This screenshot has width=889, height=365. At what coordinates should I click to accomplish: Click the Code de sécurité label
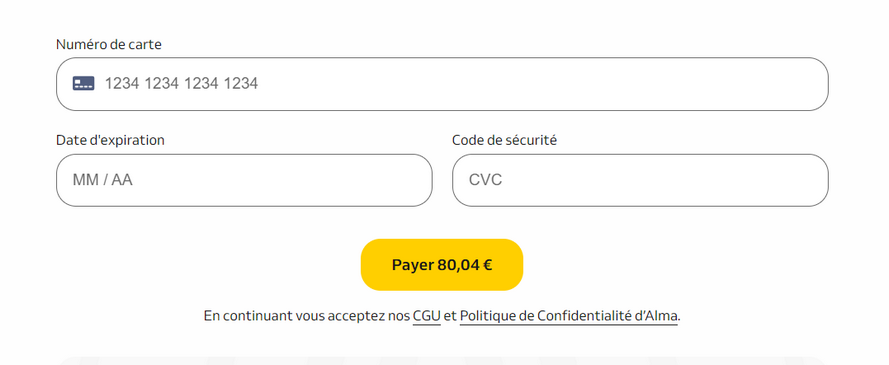point(504,140)
